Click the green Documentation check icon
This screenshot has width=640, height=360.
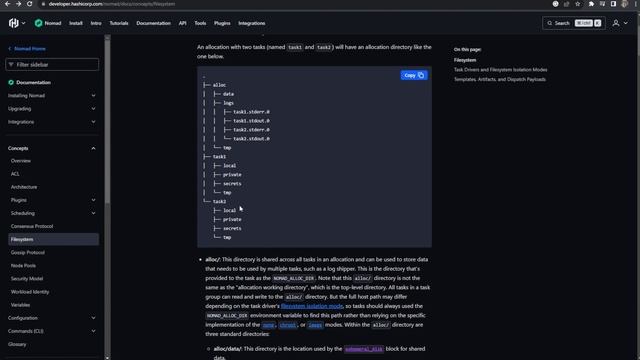(11, 82)
